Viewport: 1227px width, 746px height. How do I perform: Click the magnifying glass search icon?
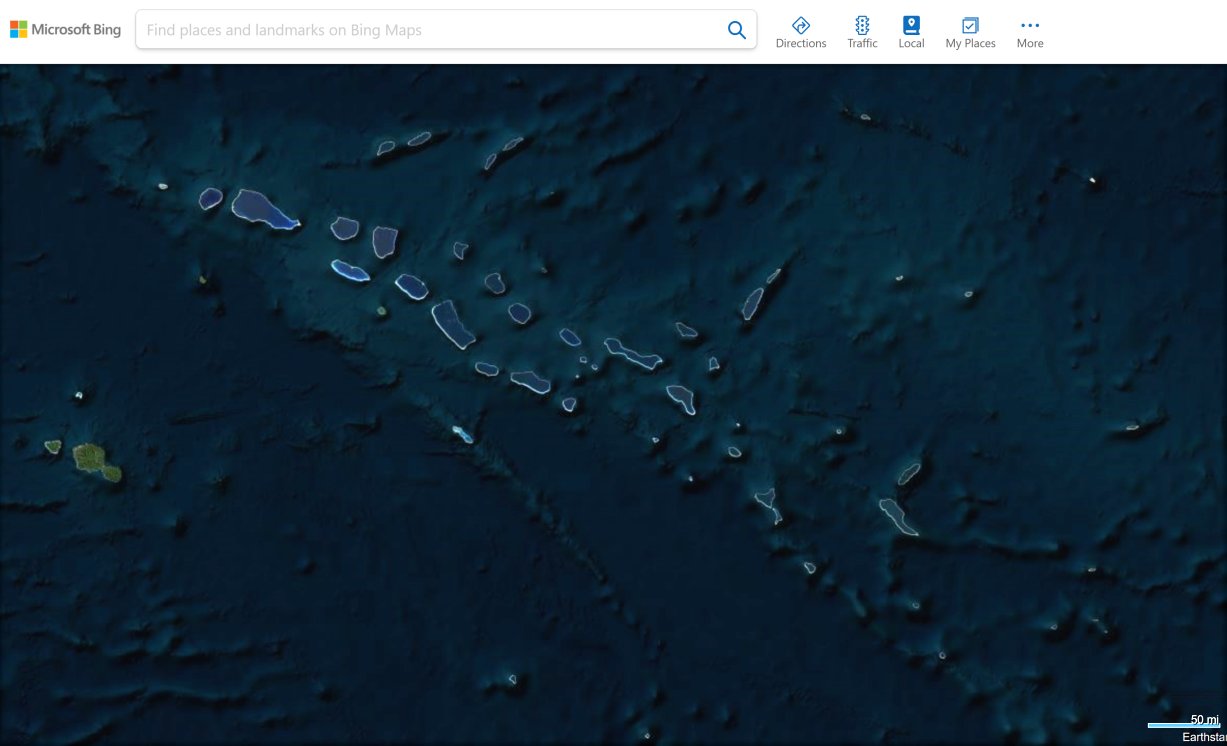736,30
